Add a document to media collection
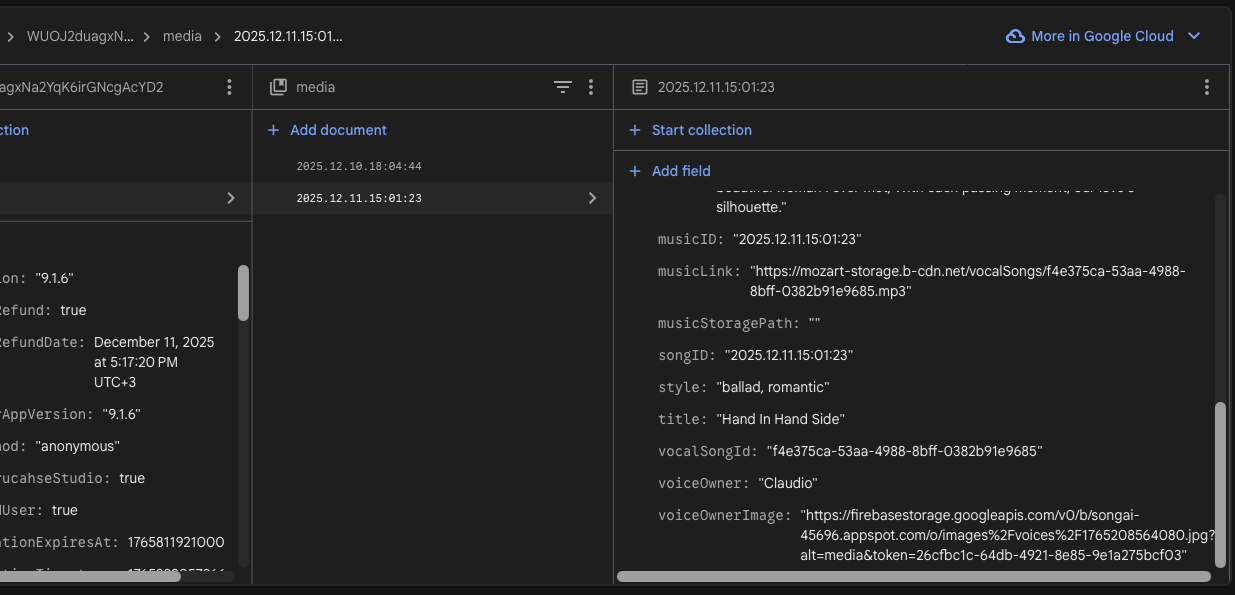Image resolution: width=1235 pixels, height=595 pixels. click(338, 130)
